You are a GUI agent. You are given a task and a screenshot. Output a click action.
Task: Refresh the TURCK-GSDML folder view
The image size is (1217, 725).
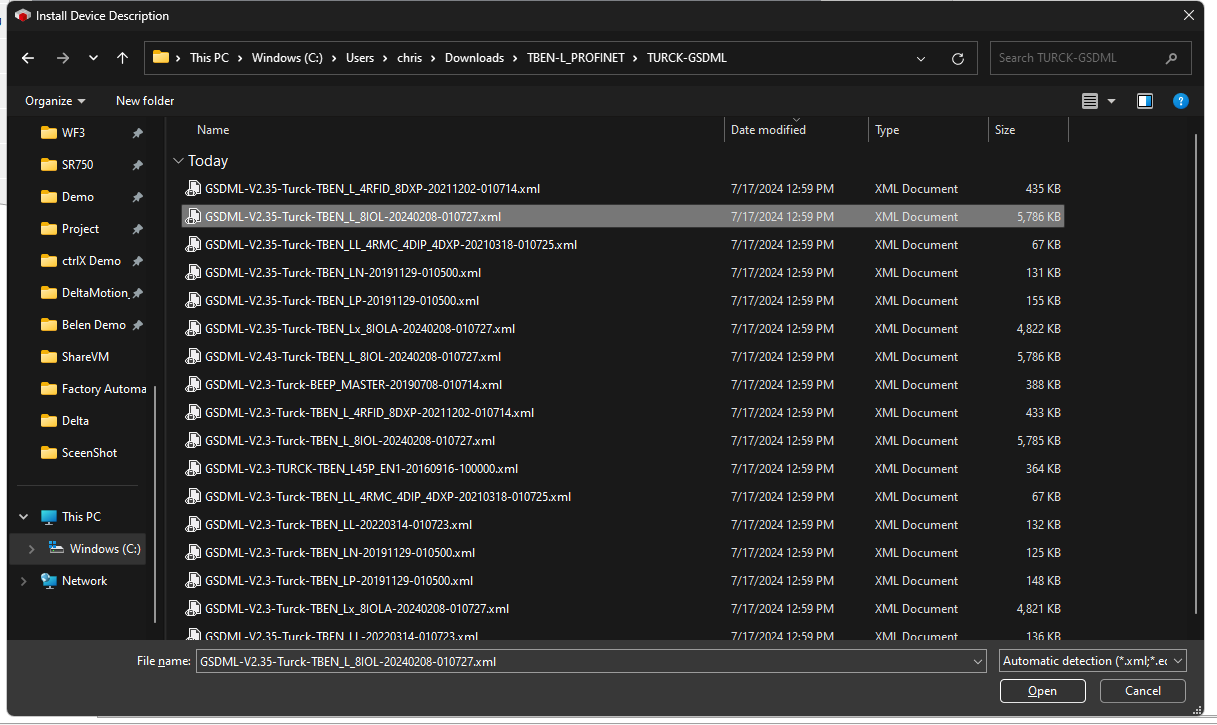pos(957,58)
